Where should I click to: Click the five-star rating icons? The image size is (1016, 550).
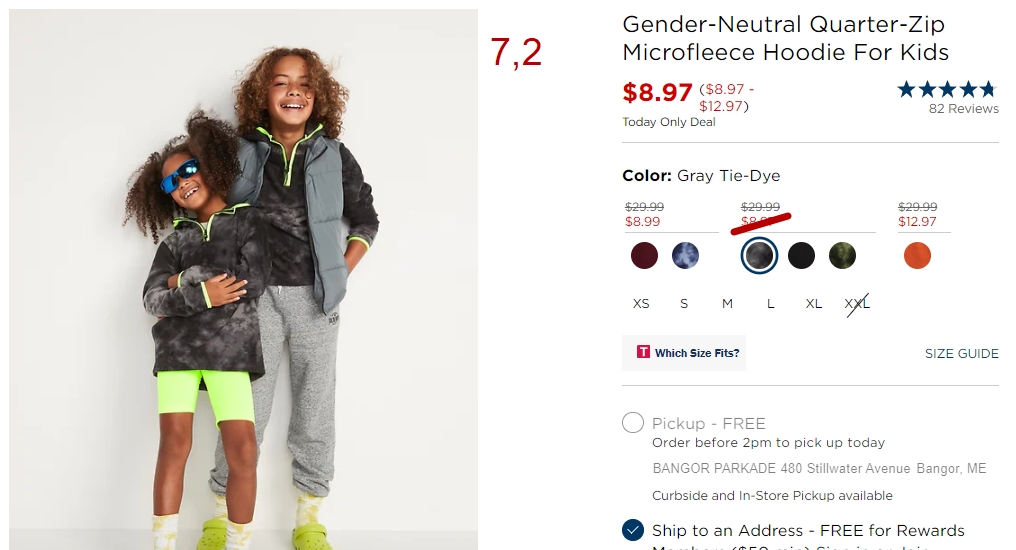click(x=947, y=89)
